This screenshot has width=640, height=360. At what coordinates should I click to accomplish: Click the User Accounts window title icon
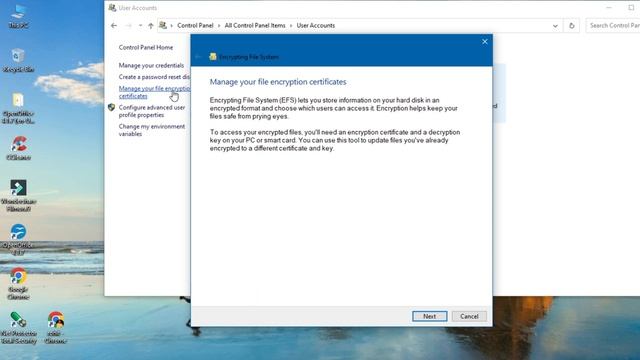click(112, 8)
